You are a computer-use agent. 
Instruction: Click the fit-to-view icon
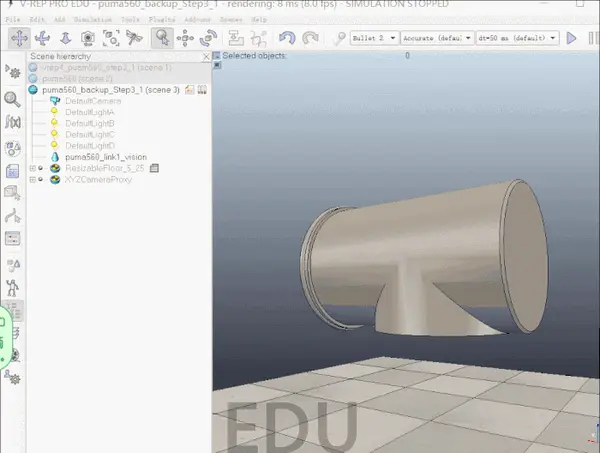(111, 38)
